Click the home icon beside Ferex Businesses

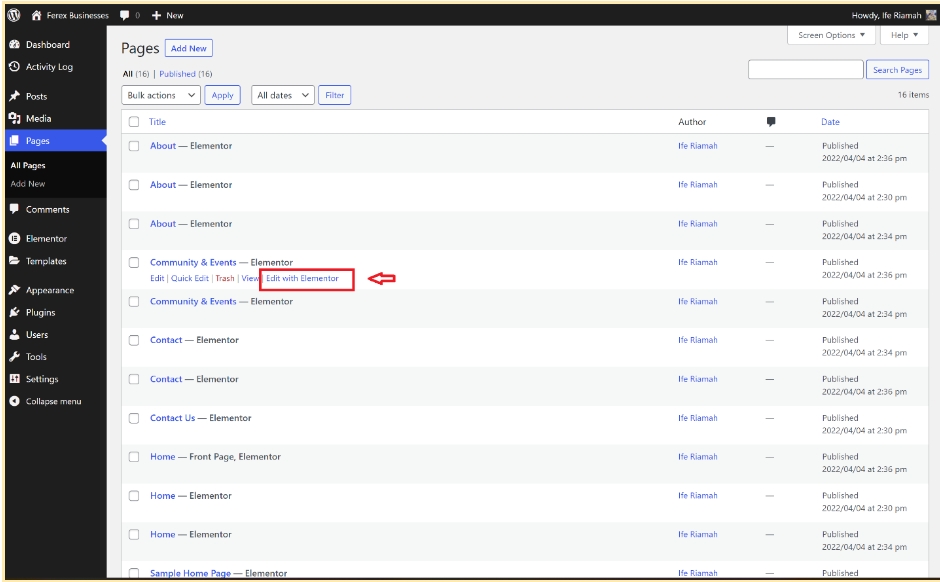coord(37,15)
